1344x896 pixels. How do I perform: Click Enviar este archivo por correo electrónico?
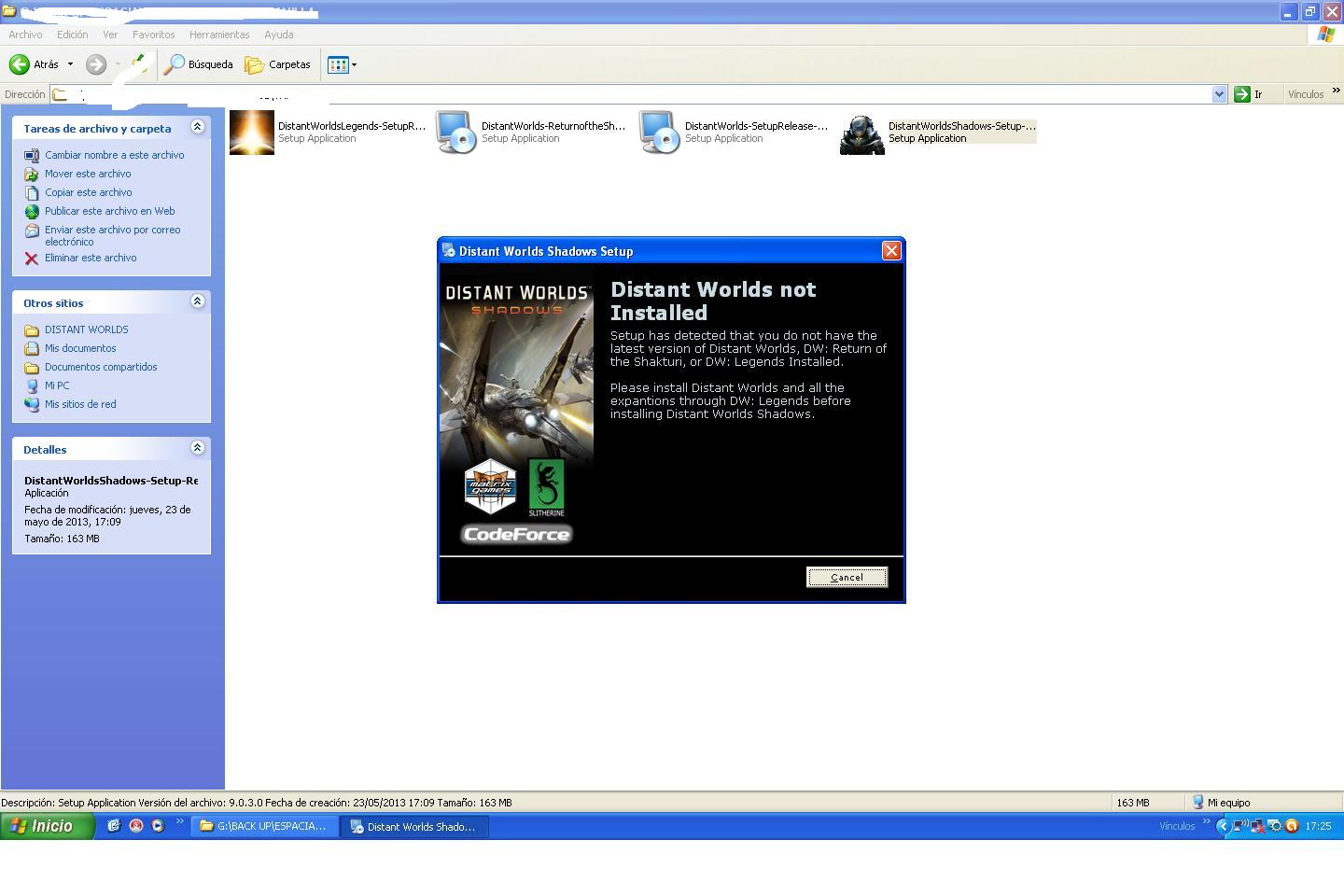point(113,235)
